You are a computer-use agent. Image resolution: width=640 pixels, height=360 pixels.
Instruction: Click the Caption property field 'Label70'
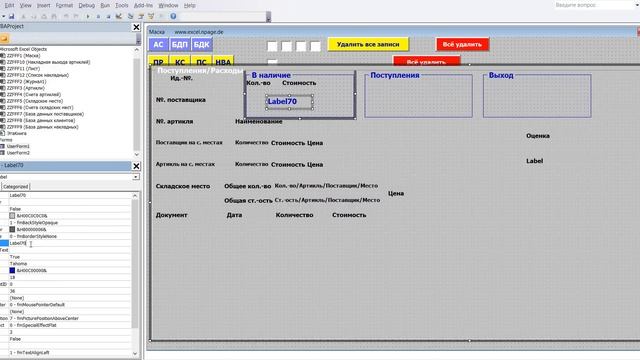coord(69,243)
